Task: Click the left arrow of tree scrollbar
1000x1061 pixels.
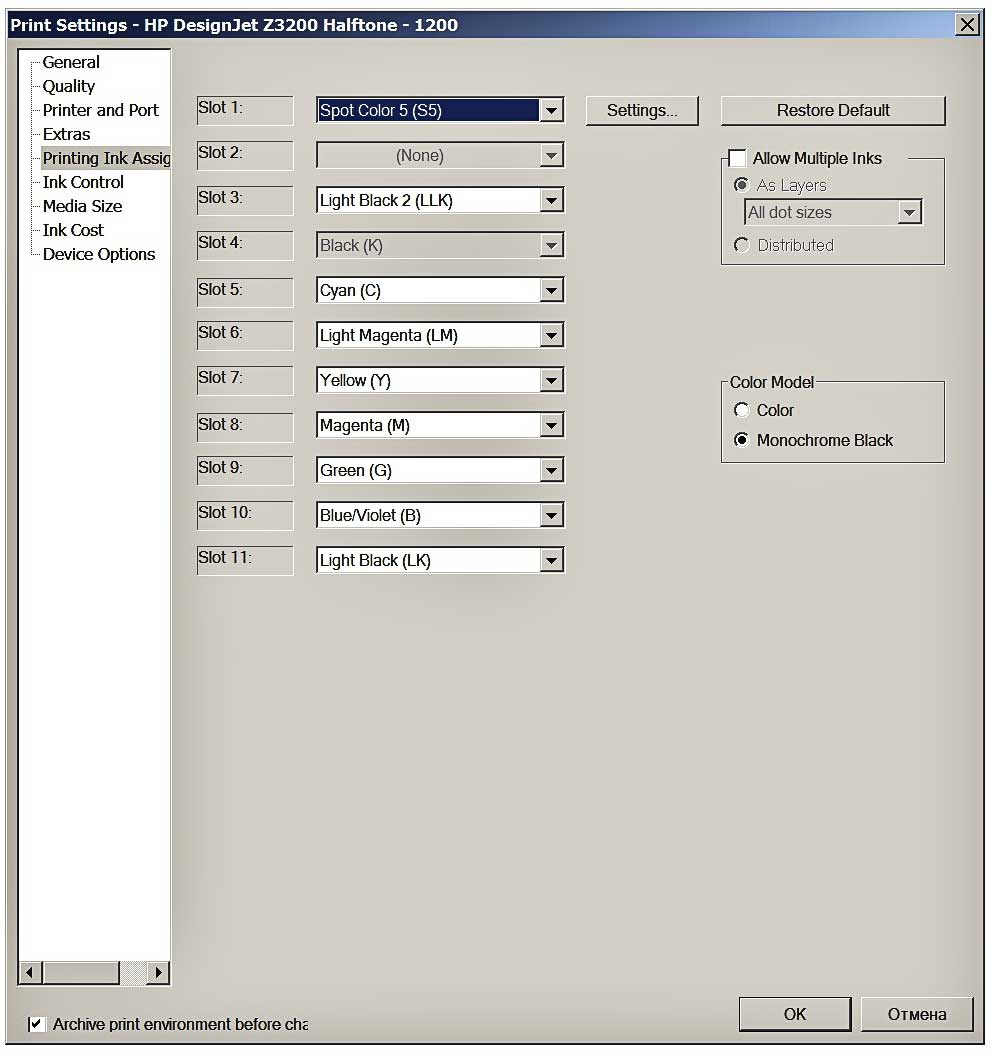Action: point(30,973)
